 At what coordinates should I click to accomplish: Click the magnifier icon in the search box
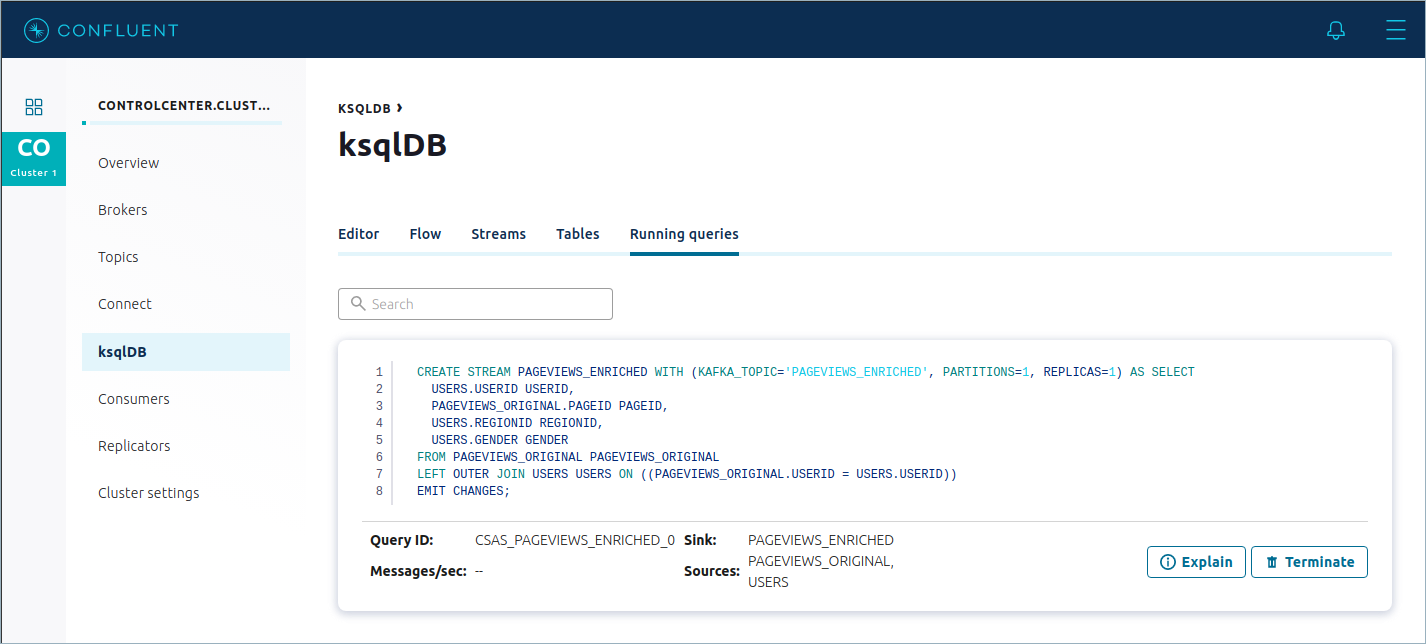(359, 303)
